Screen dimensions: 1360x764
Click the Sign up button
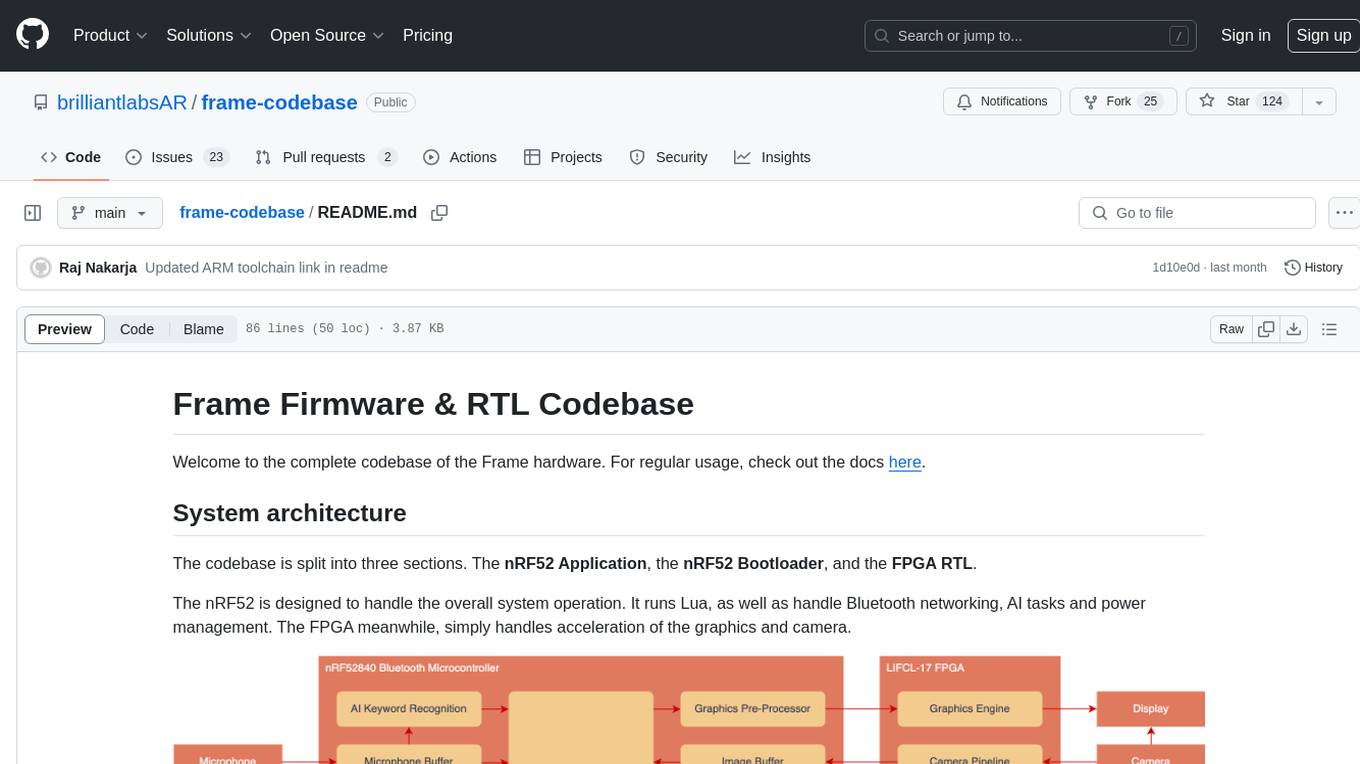point(1323,35)
